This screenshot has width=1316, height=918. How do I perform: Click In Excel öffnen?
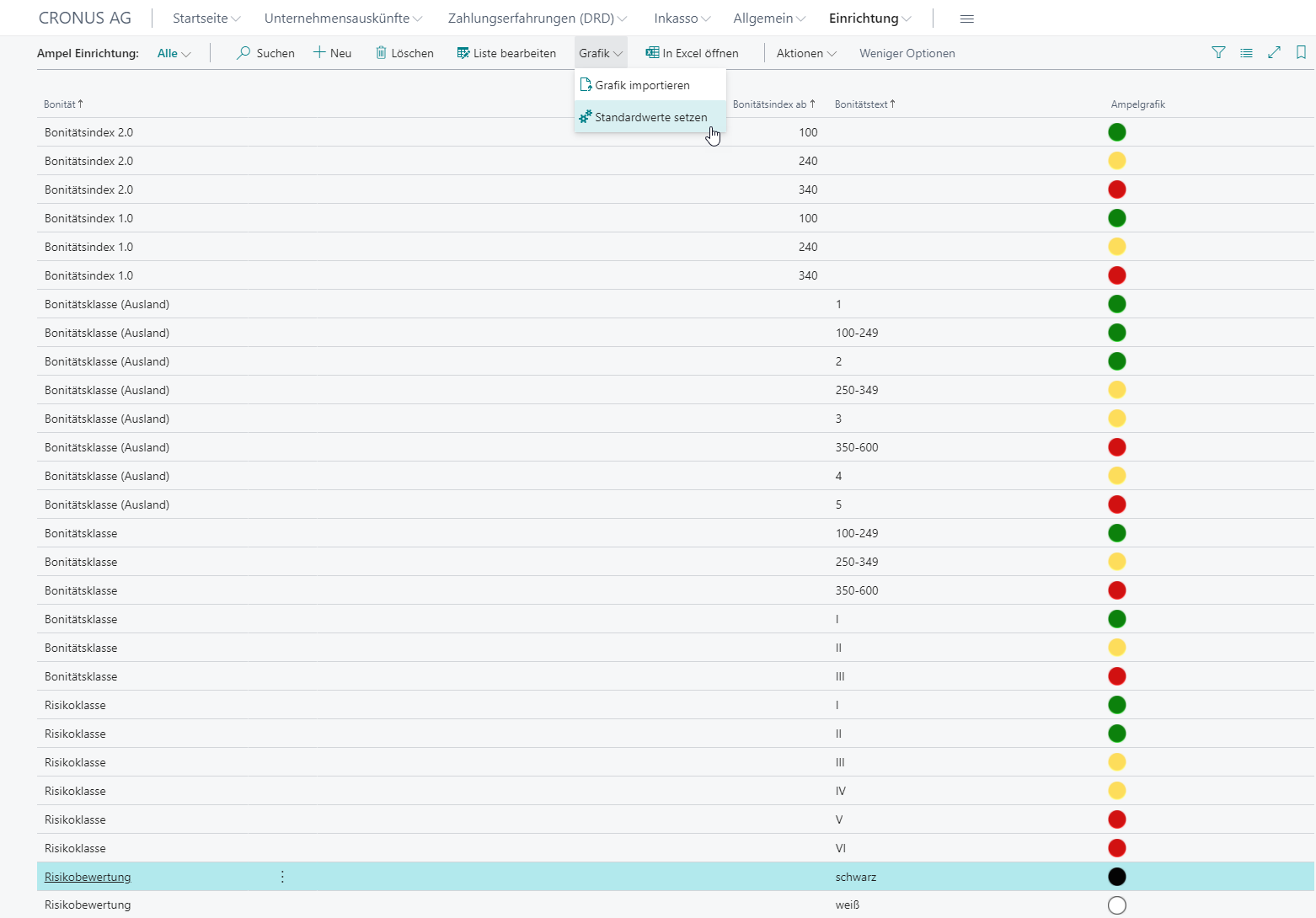[x=692, y=53]
